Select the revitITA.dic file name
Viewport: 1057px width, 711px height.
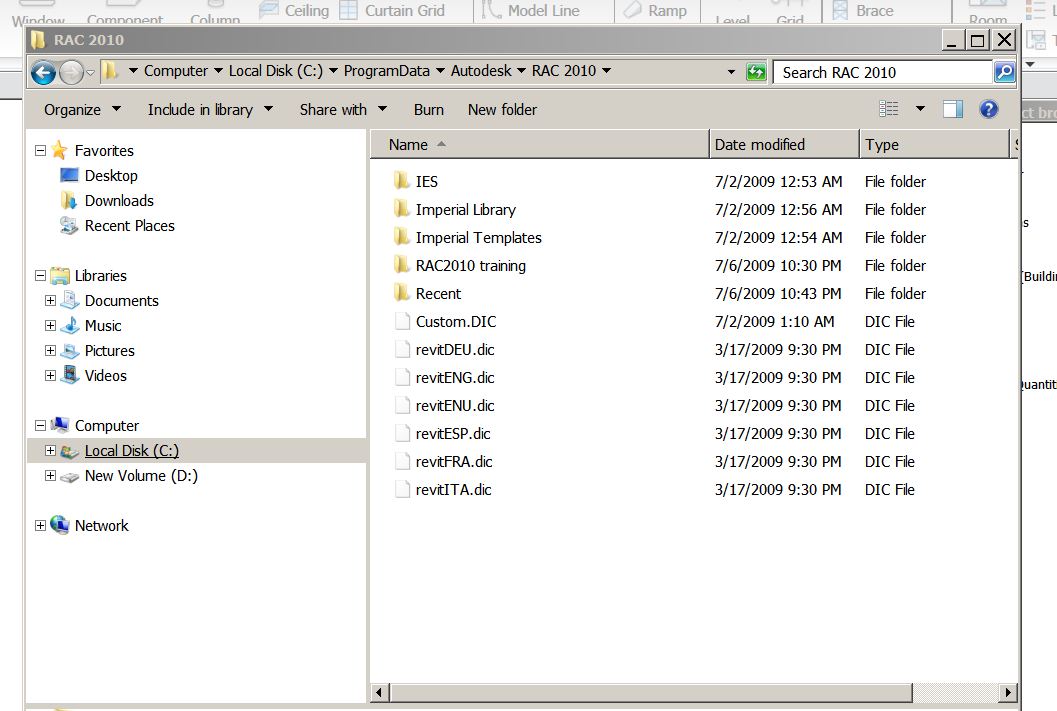point(453,490)
